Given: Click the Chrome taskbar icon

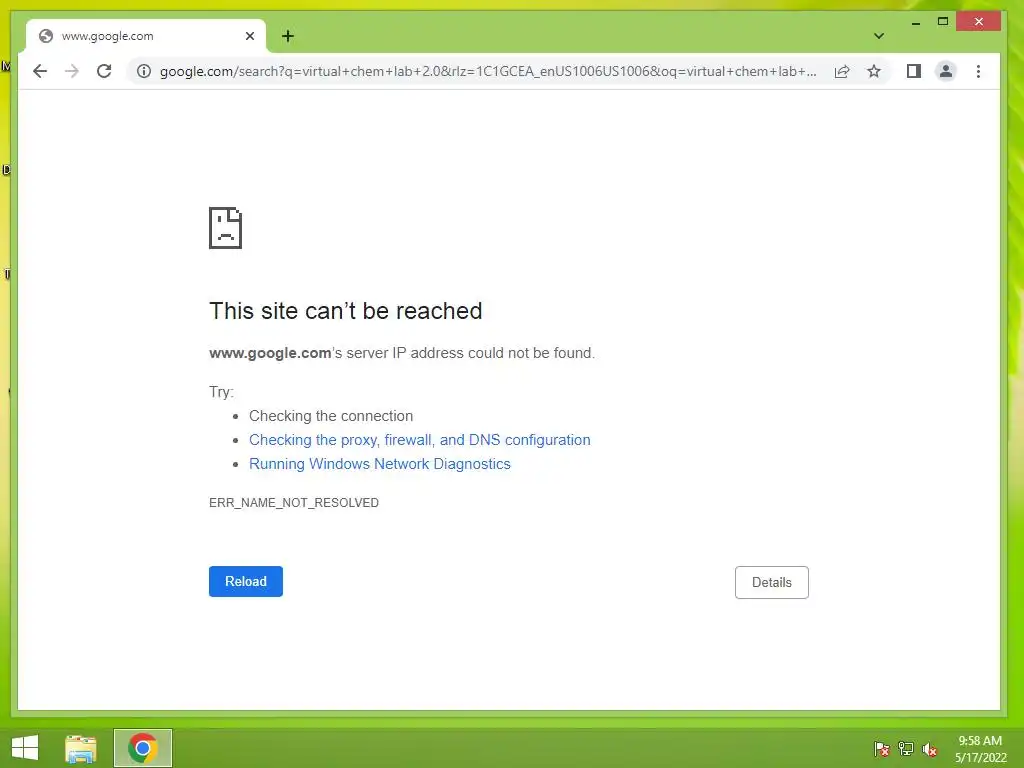Looking at the screenshot, I should point(143,748).
